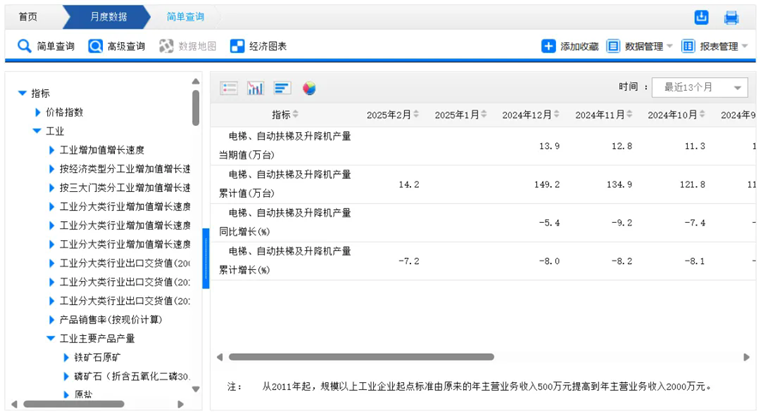Sort the 2024年12月 column

(x=556, y=114)
